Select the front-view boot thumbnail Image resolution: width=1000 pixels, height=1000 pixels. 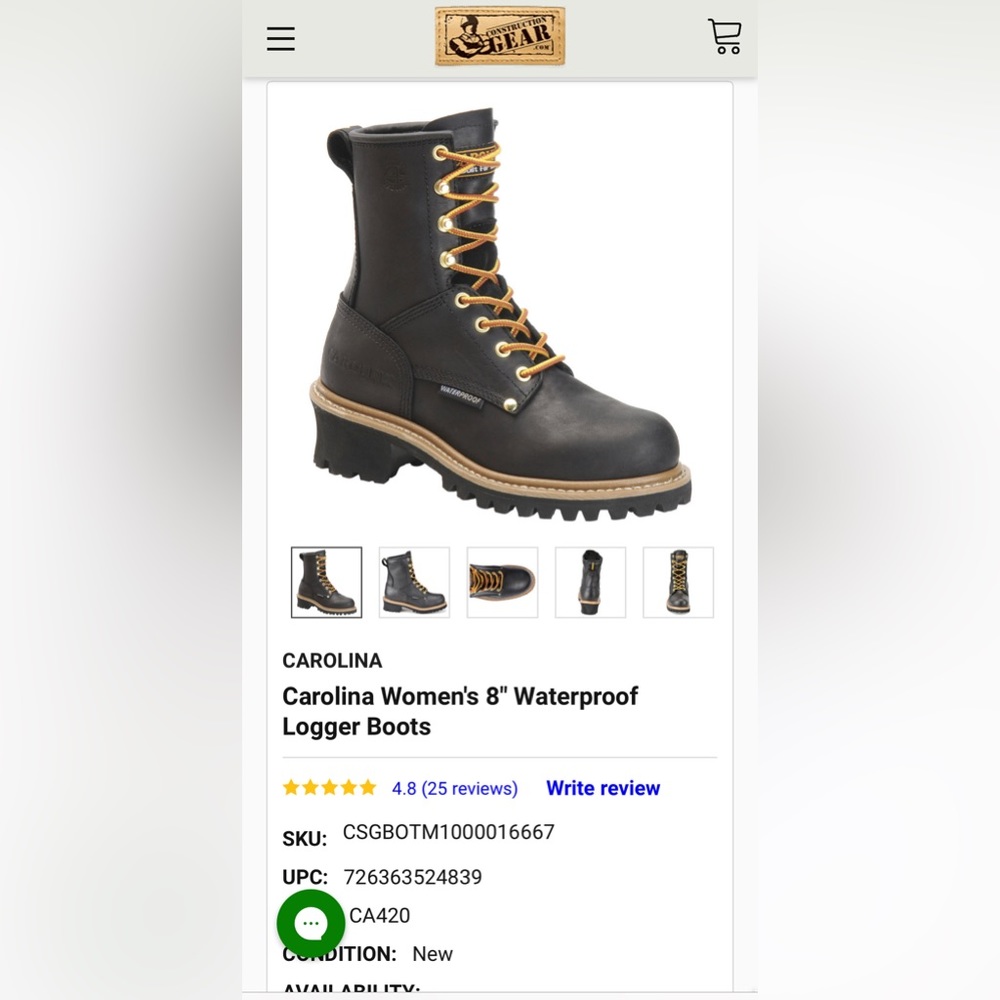point(679,582)
